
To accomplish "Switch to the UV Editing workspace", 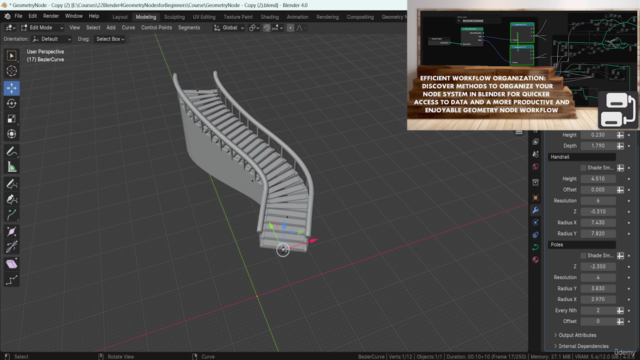I will tap(204, 17).
